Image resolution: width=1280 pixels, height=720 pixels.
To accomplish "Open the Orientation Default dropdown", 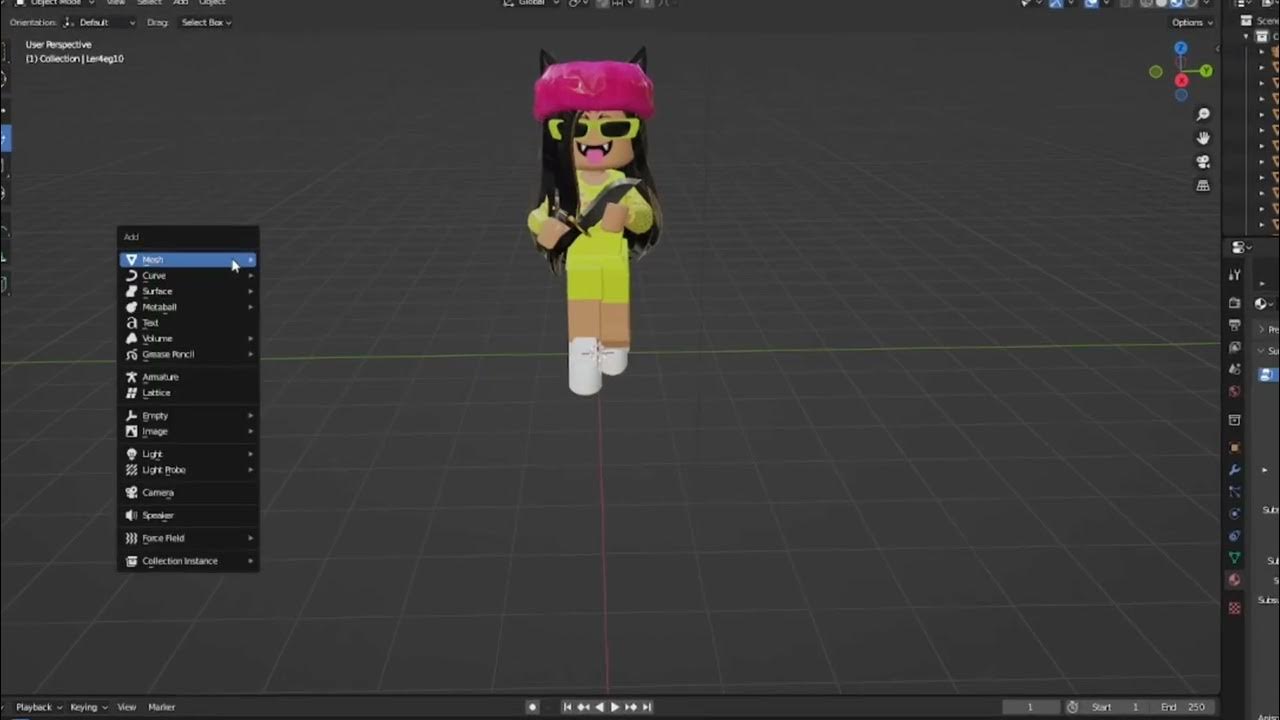I will (98, 22).
